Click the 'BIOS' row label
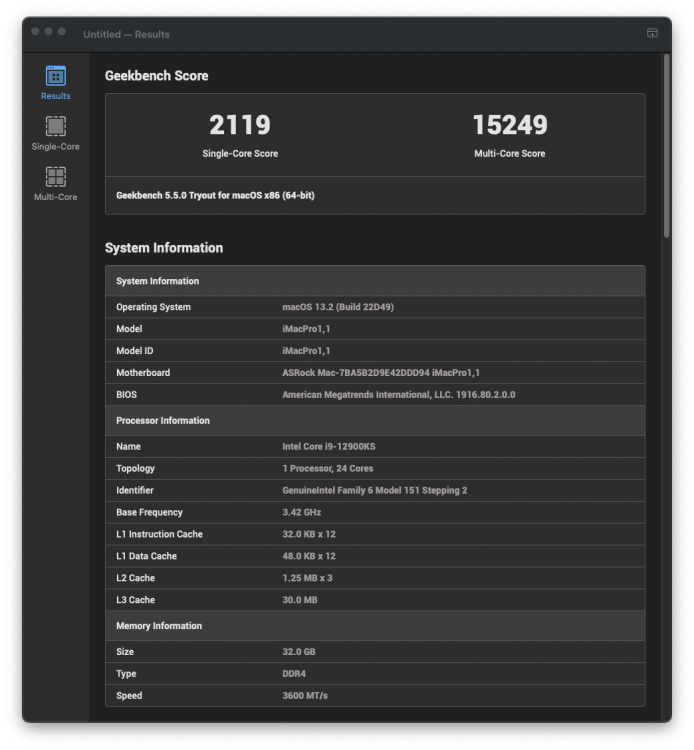 tap(126, 395)
